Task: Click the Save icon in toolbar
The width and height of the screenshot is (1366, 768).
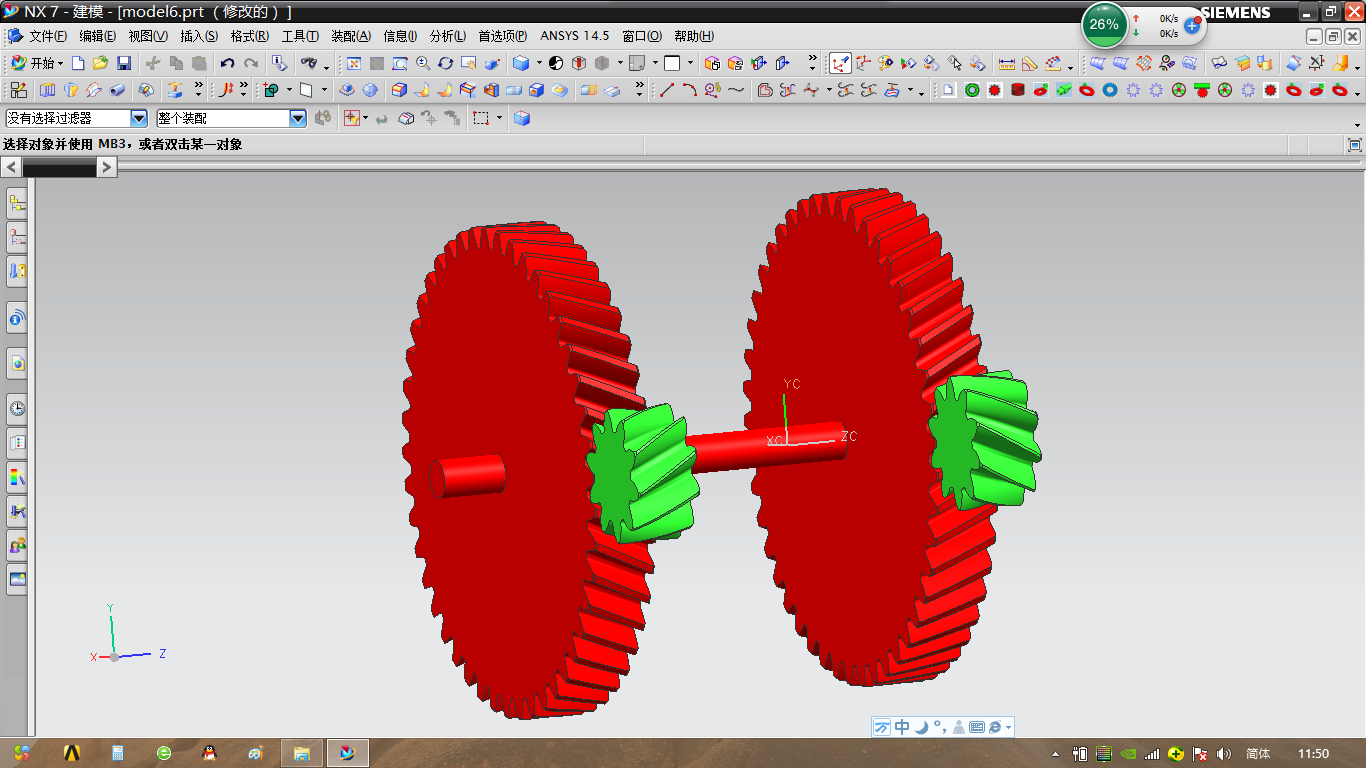Action: [124, 63]
